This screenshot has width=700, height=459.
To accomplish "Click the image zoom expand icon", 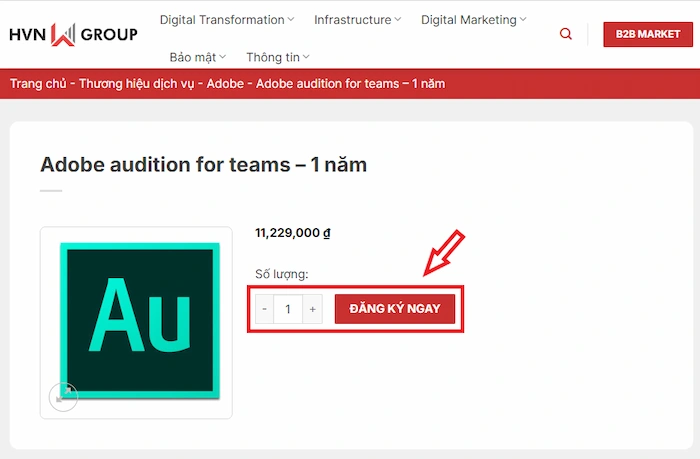I will pos(64,397).
